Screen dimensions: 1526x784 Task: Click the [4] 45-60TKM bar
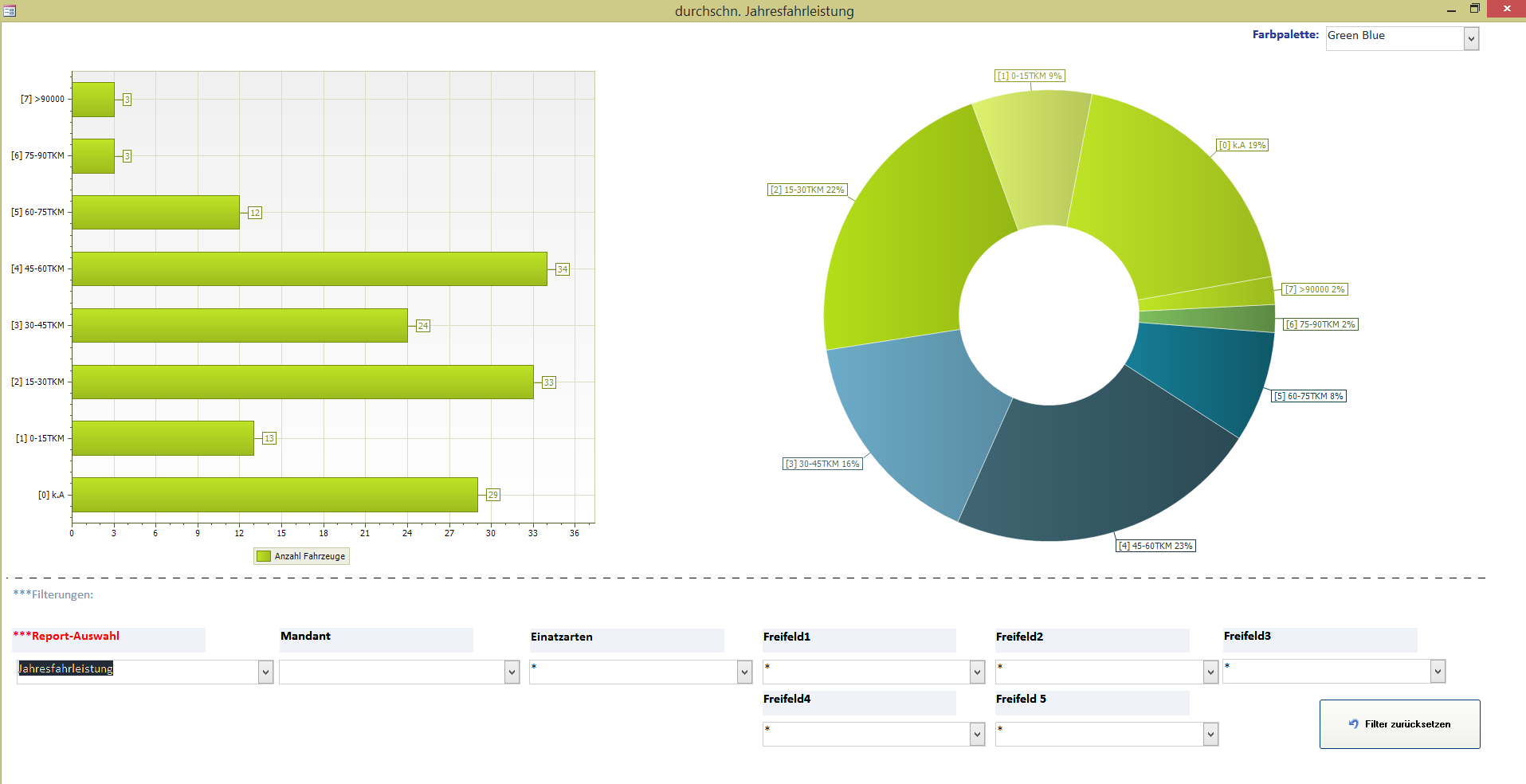click(x=310, y=269)
